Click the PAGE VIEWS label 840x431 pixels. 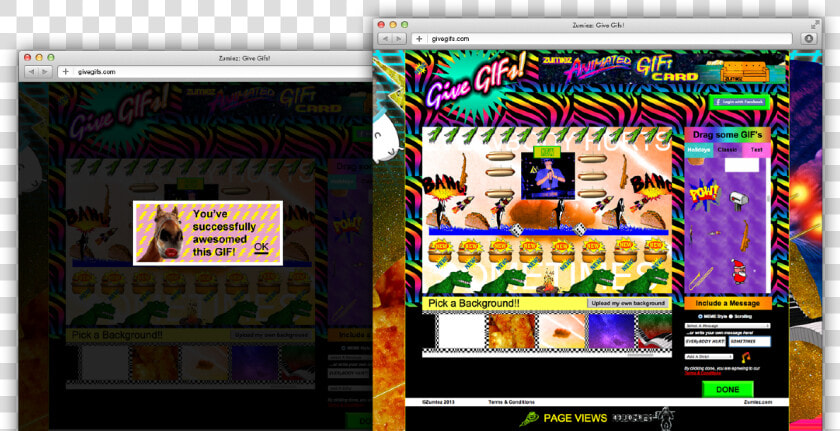click(x=575, y=418)
